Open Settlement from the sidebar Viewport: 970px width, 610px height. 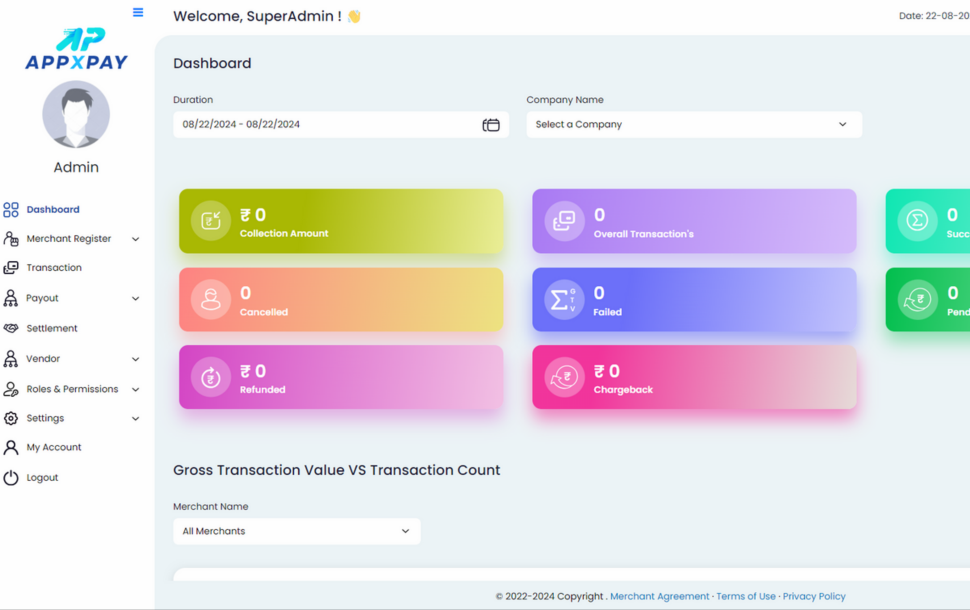tap(52, 328)
